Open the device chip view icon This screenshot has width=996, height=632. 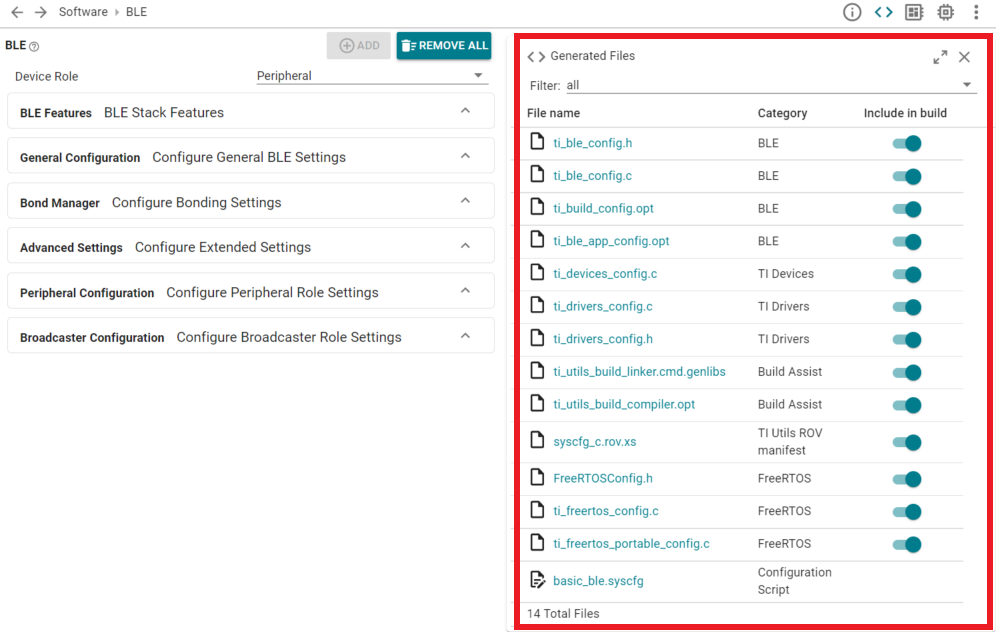click(945, 12)
